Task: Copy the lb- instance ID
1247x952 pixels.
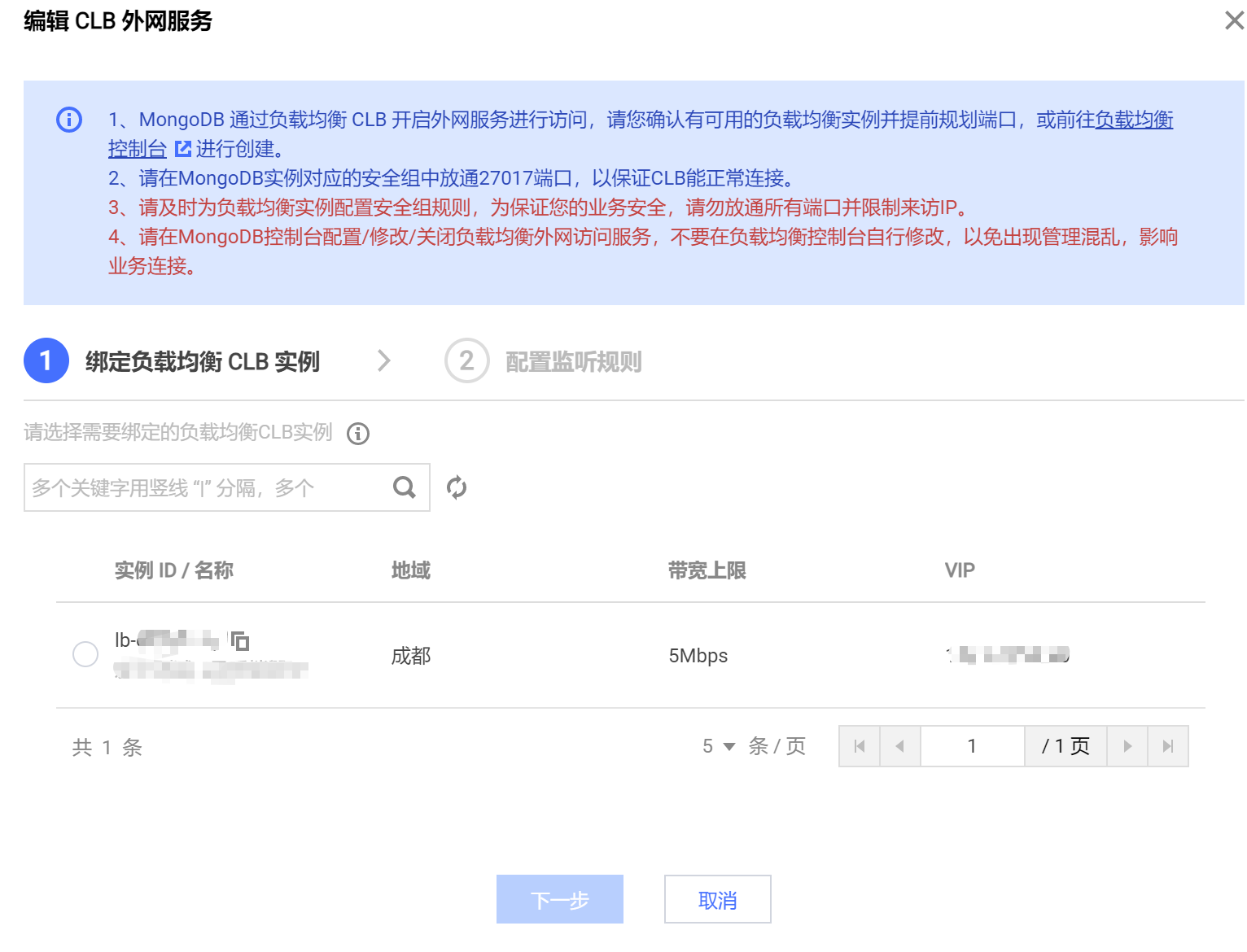Action: coord(239,640)
